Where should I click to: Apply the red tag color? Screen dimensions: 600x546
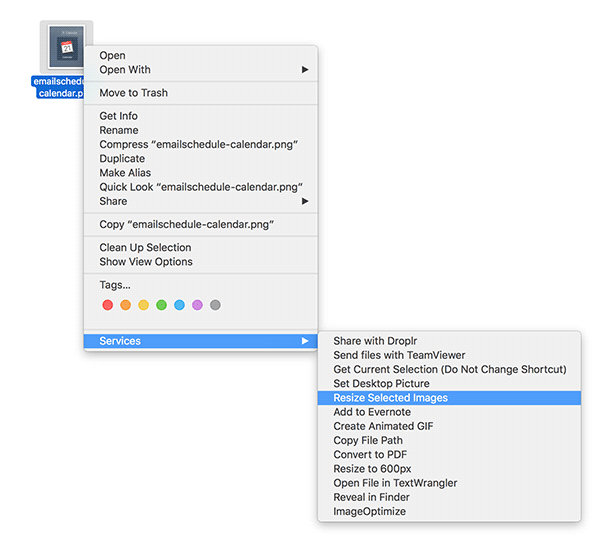tap(108, 305)
